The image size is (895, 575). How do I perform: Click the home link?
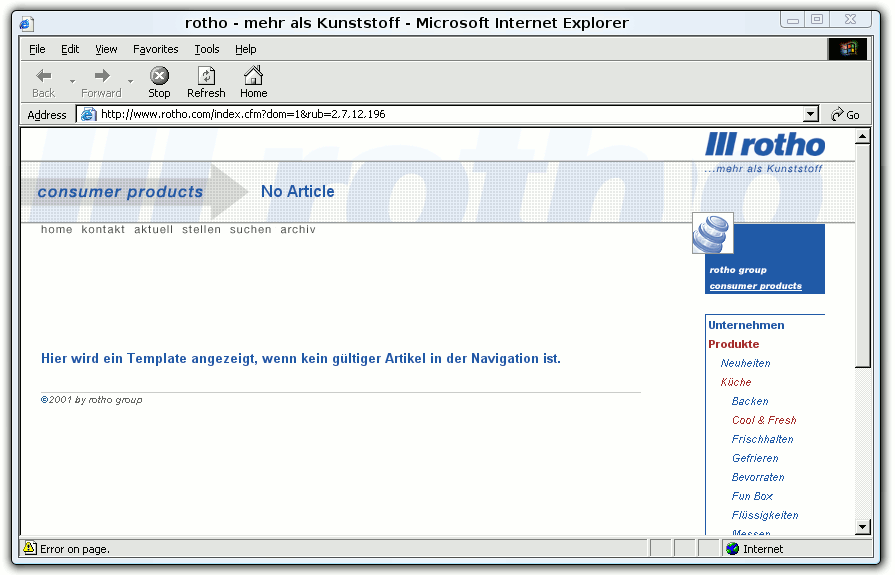[57, 230]
